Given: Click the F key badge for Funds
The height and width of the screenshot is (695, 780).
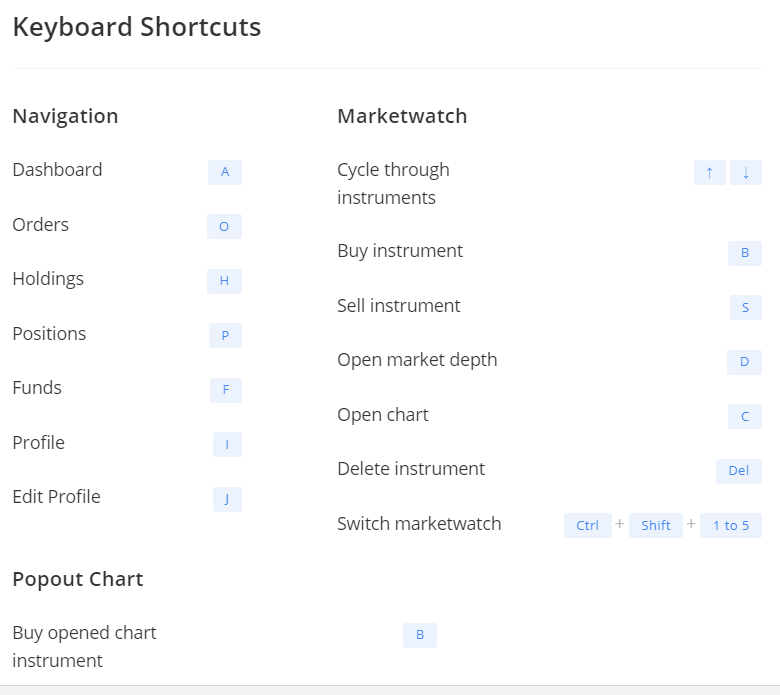Looking at the screenshot, I should (226, 390).
